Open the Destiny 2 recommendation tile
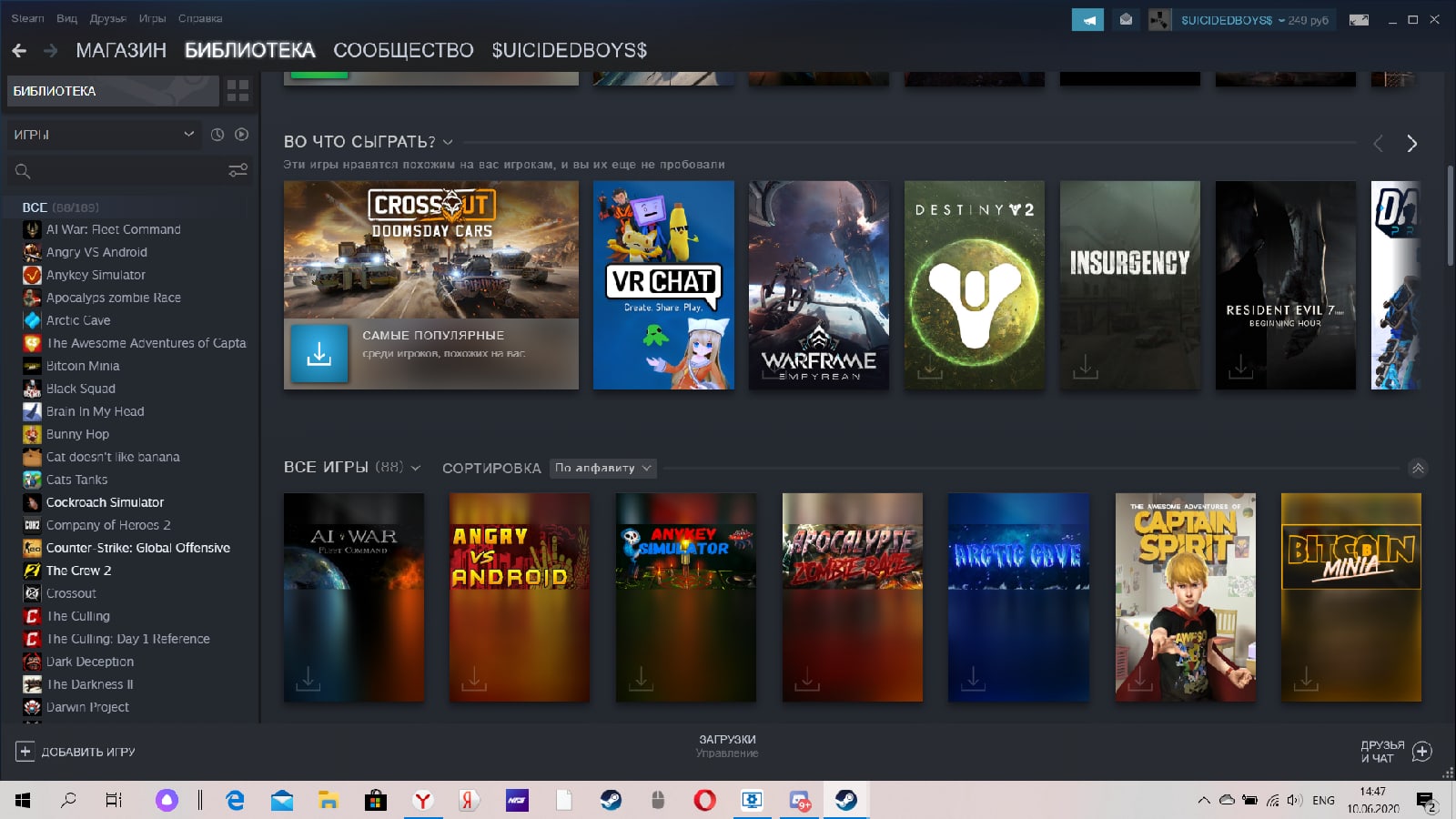Viewport: 1456px width, 819px height. (975, 285)
